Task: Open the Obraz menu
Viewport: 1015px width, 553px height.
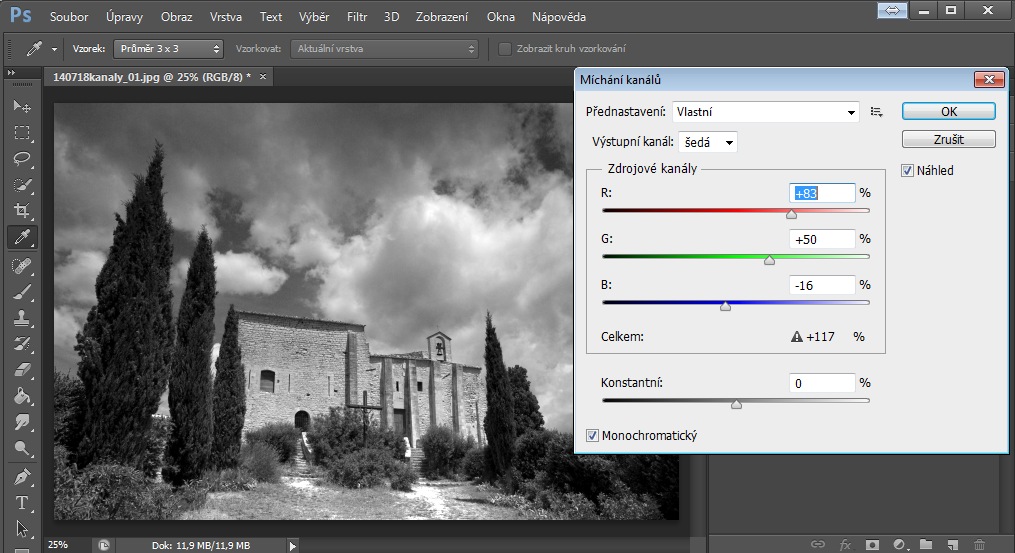Action: tap(176, 17)
